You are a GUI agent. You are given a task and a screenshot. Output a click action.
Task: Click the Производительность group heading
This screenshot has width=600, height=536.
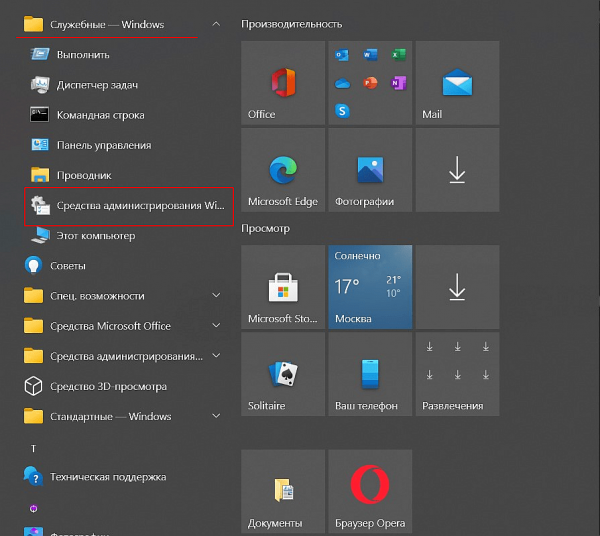click(292, 24)
